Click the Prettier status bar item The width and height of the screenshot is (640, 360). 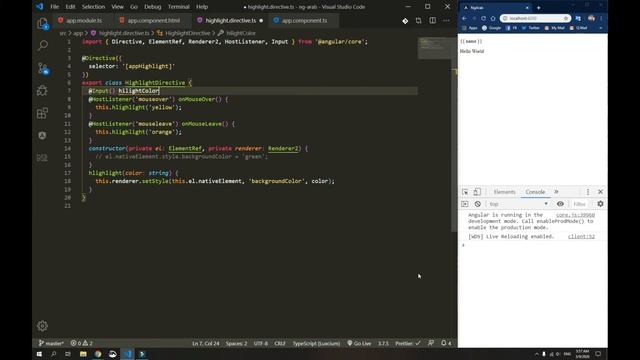click(407, 343)
